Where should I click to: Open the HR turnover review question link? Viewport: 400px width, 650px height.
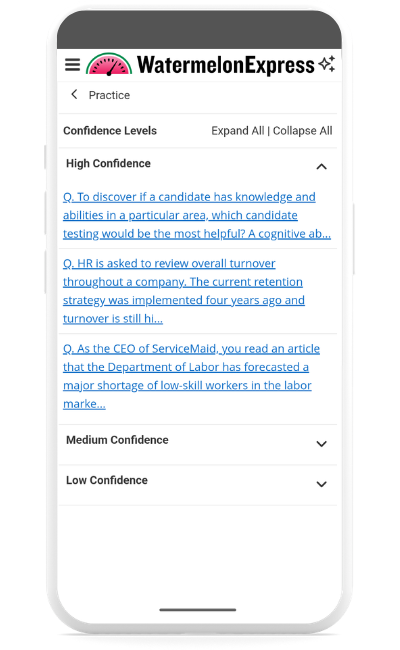(x=184, y=291)
